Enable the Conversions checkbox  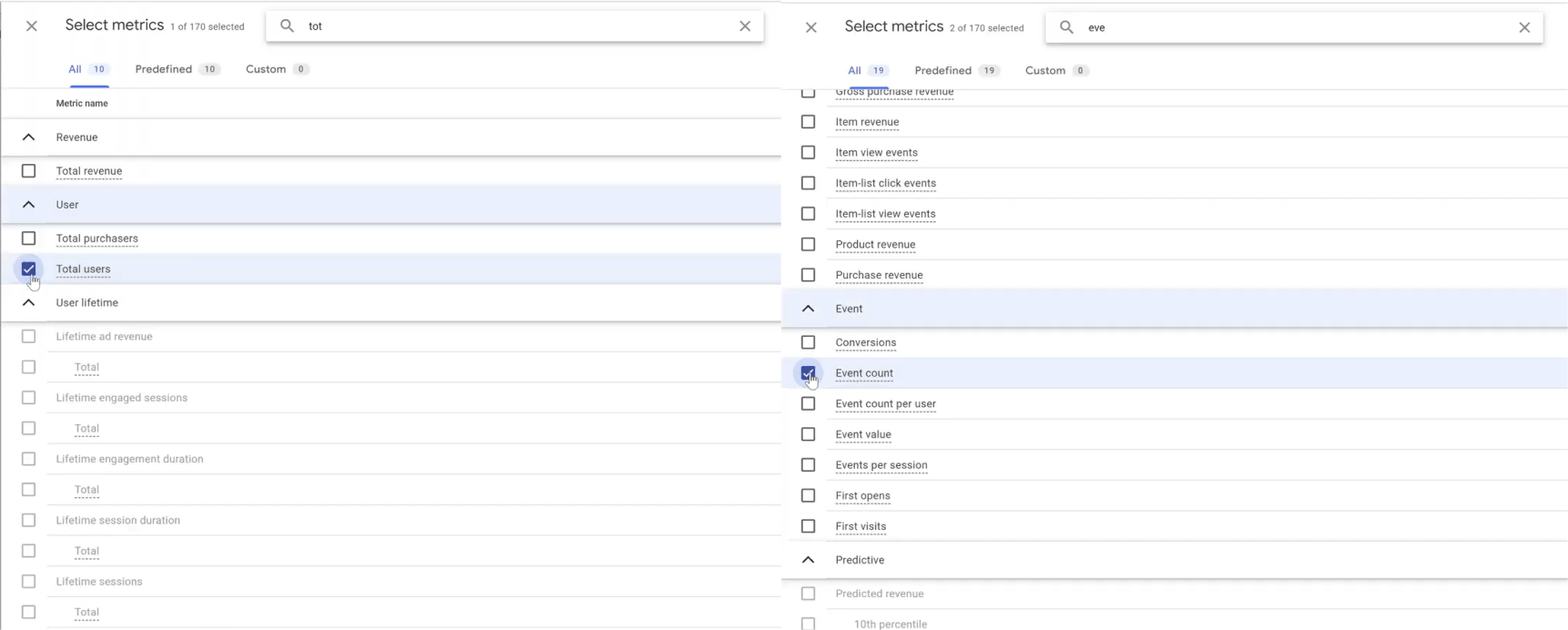(808, 342)
